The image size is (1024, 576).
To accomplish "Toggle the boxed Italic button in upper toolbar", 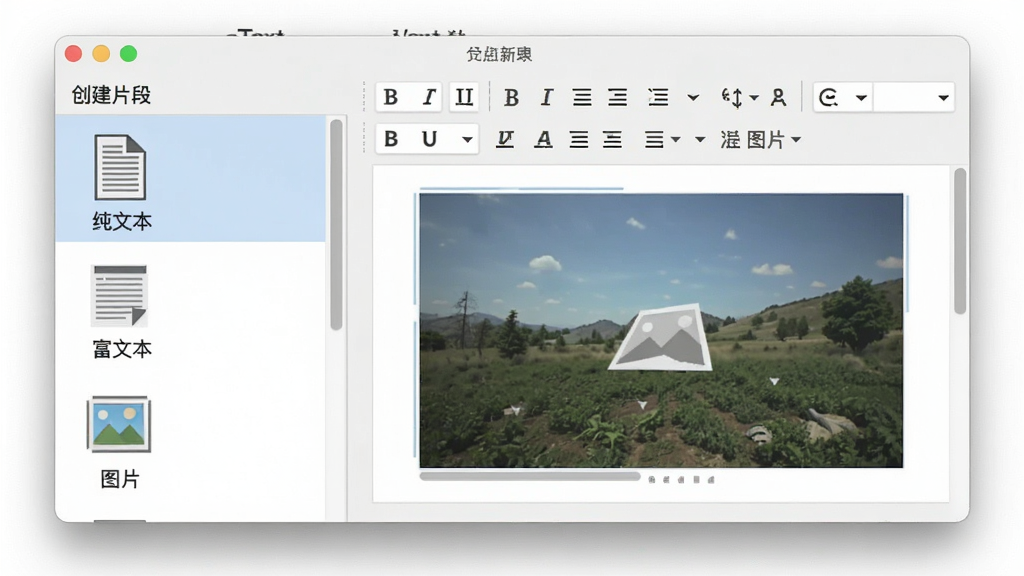I will [x=428, y=97].
